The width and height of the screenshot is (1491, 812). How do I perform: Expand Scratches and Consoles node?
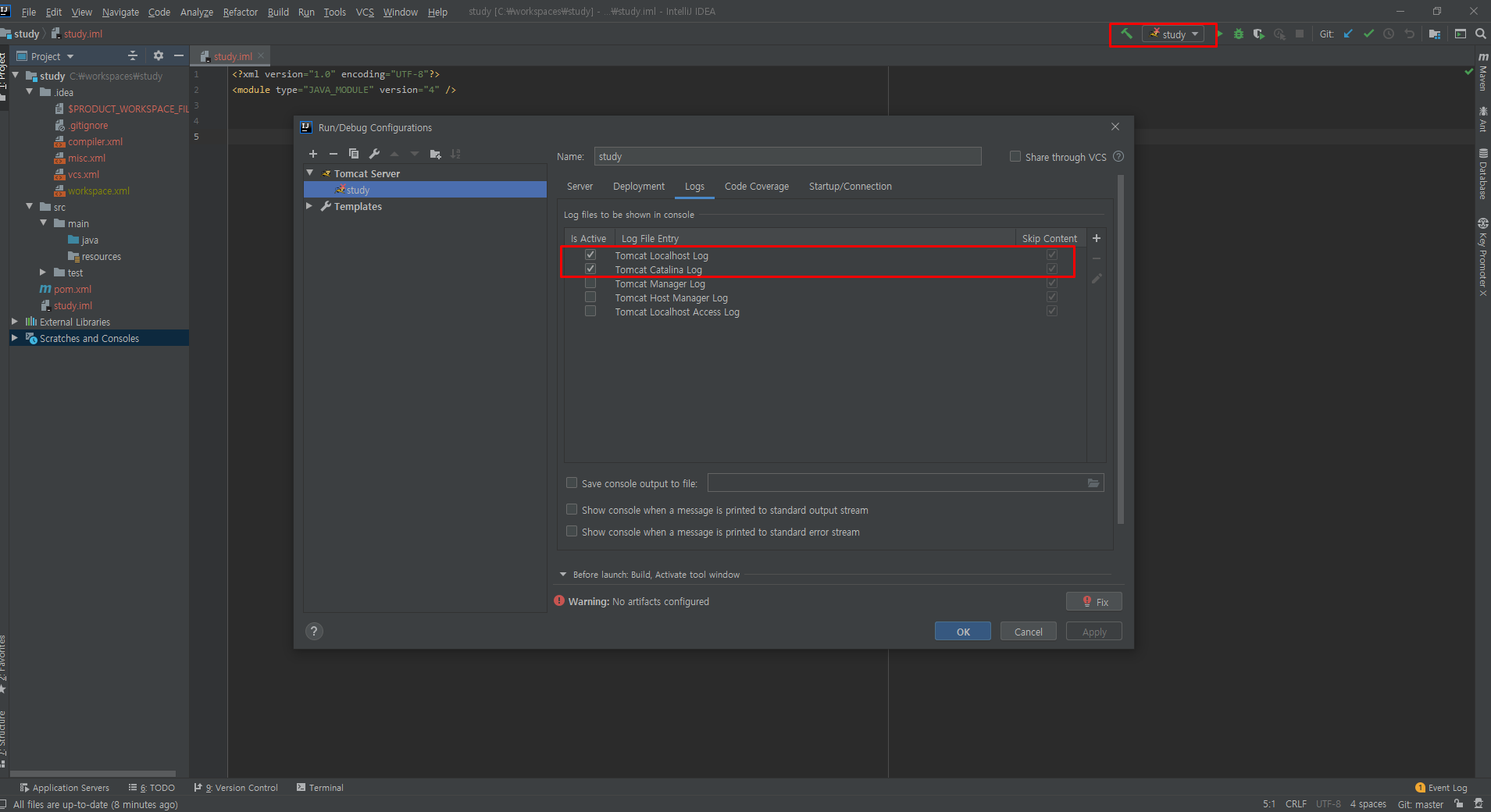pyautogui.click(x=15, y=338)
